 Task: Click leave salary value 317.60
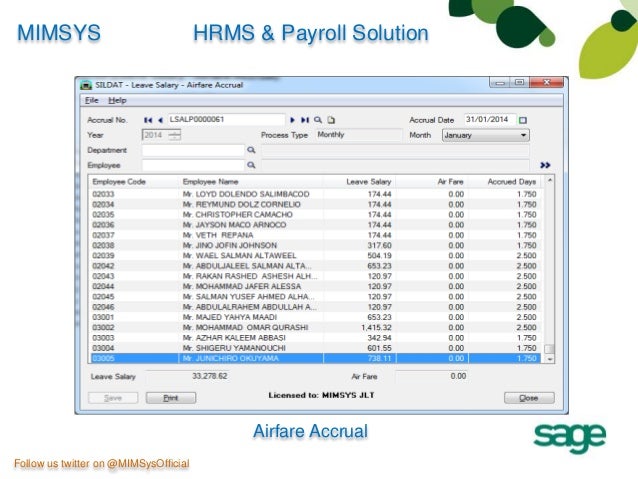coord(379,245)
